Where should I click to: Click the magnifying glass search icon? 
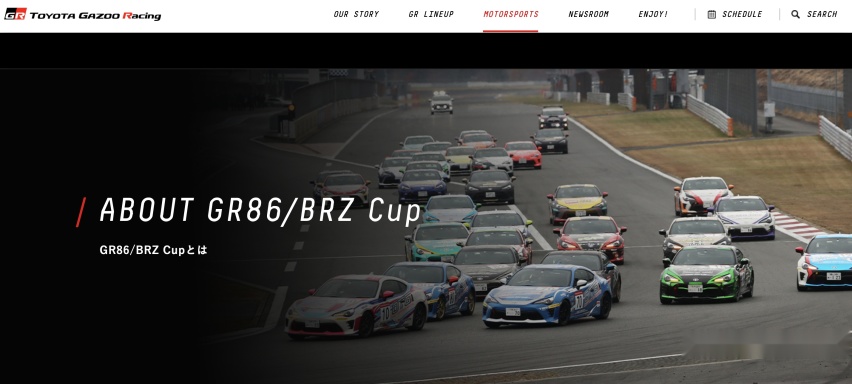tap(795, 15)
